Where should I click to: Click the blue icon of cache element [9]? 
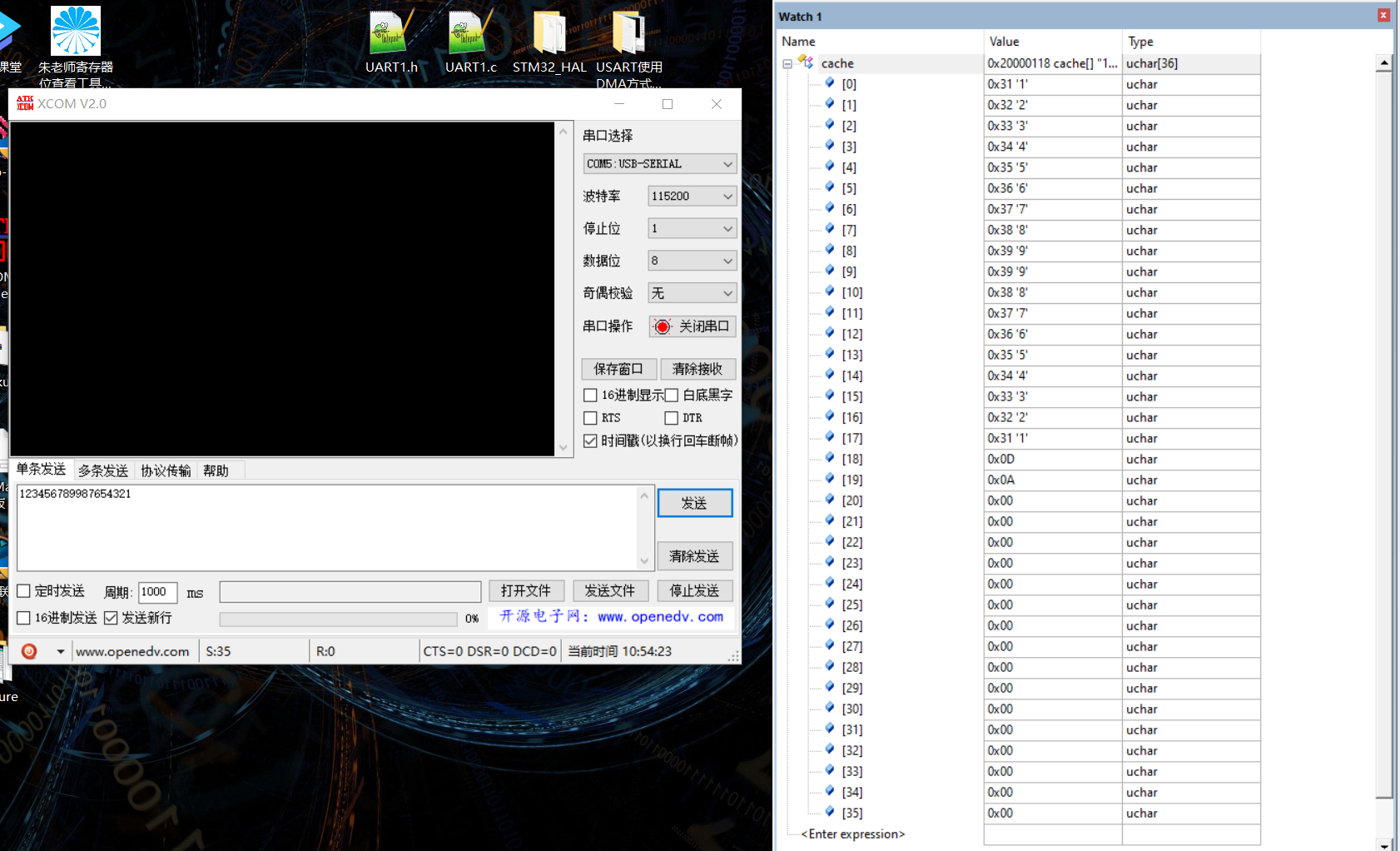(830, 270)
